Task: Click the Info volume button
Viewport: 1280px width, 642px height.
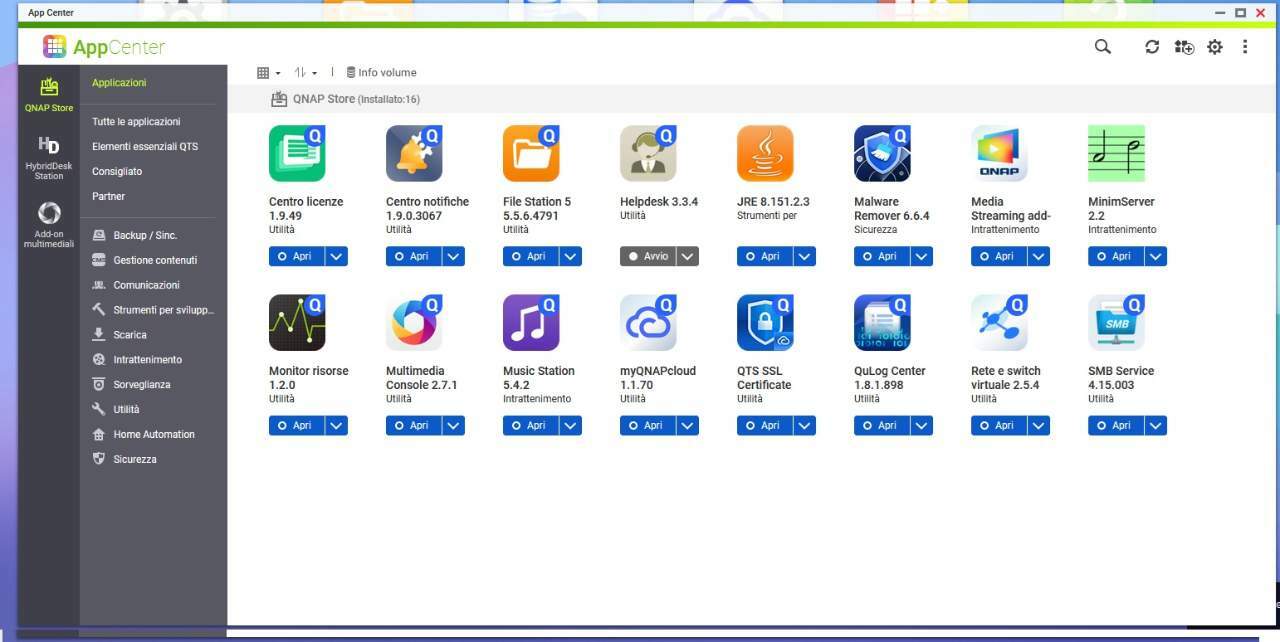Action: tap(381, 73)
